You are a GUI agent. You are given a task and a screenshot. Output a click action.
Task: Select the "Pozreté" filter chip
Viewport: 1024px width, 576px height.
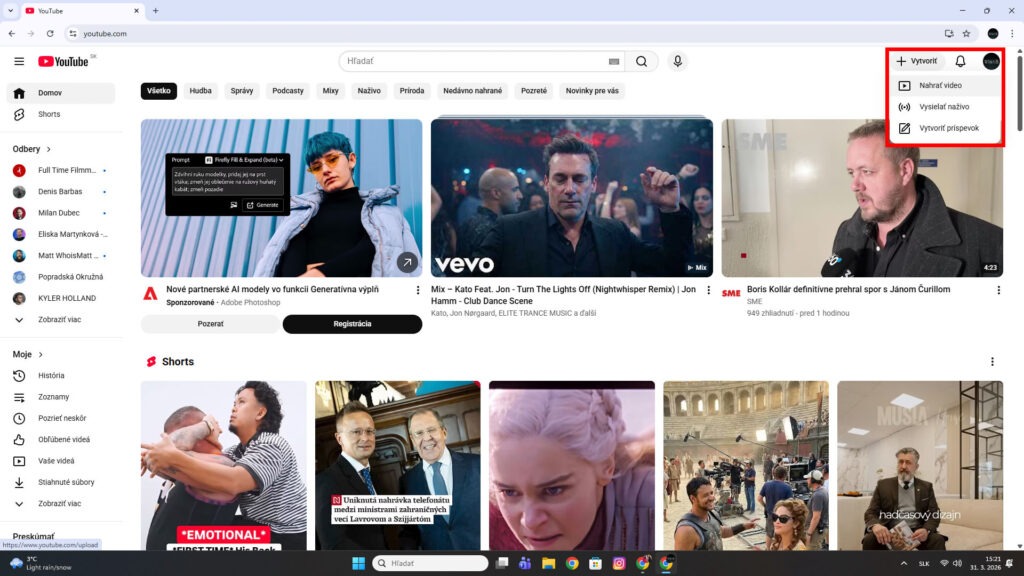[534, 90]
